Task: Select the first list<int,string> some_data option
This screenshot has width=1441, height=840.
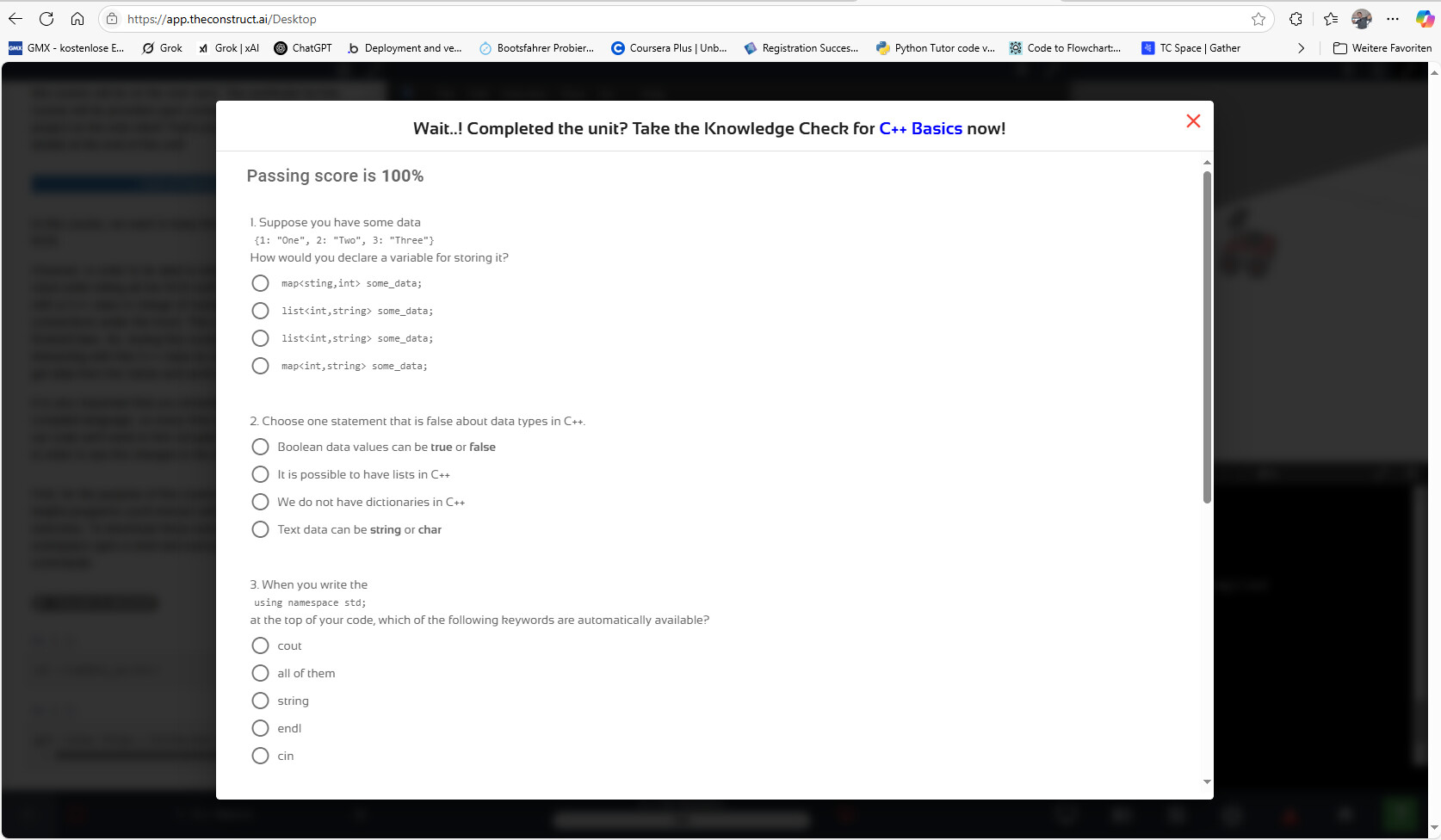Action: pyautogui.click(x=260, y=311)
